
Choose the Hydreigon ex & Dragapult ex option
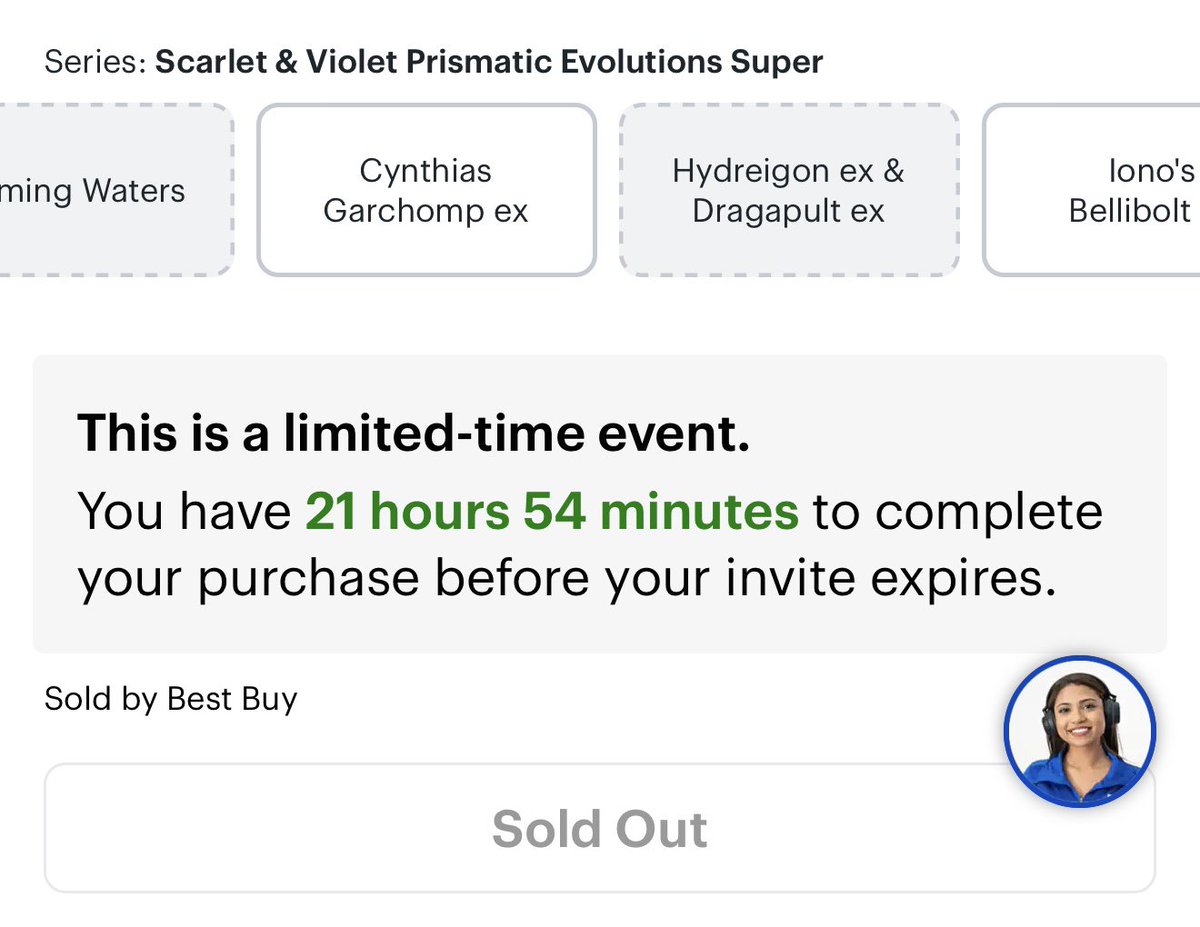[789, 190]
